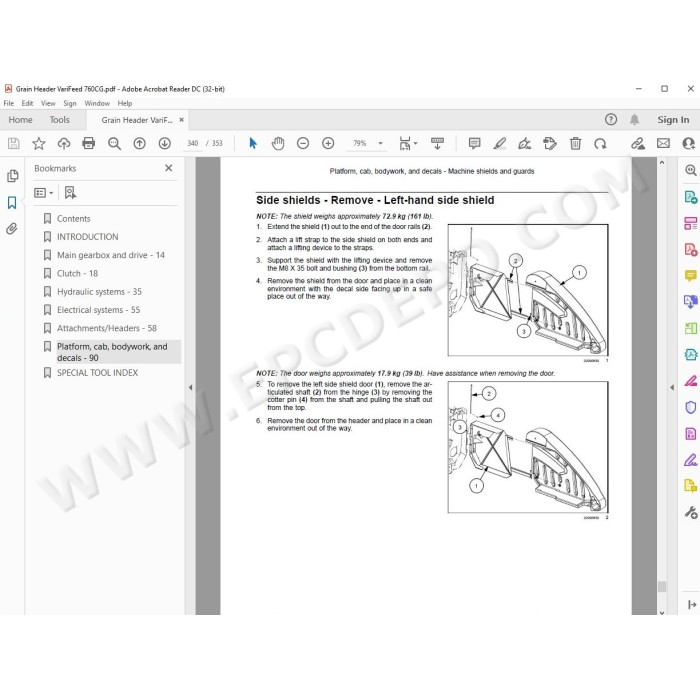Close the Bookmarks panel
Image resolution: width=700 pixels, height=700 pixels.
pyautogui.click(x=168, y=168)
